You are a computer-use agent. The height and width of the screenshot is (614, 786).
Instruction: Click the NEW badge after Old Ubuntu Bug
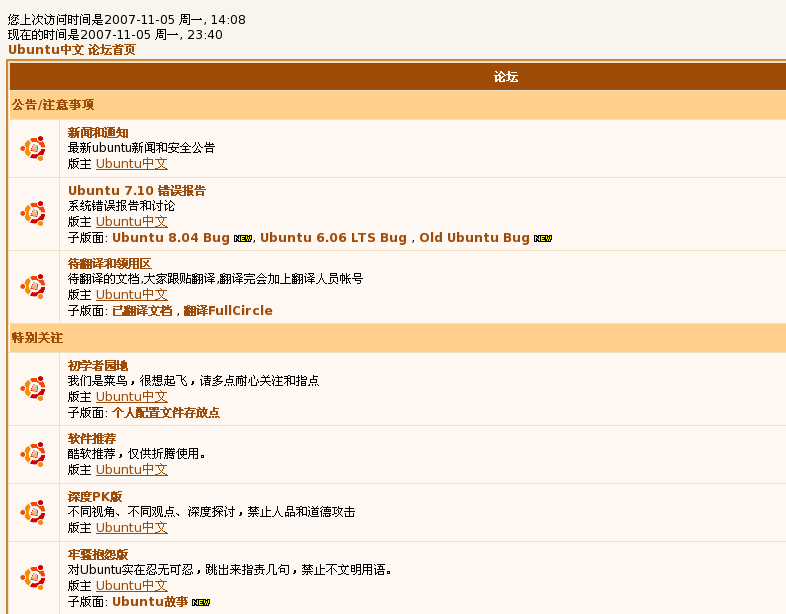tap(542, 239)
